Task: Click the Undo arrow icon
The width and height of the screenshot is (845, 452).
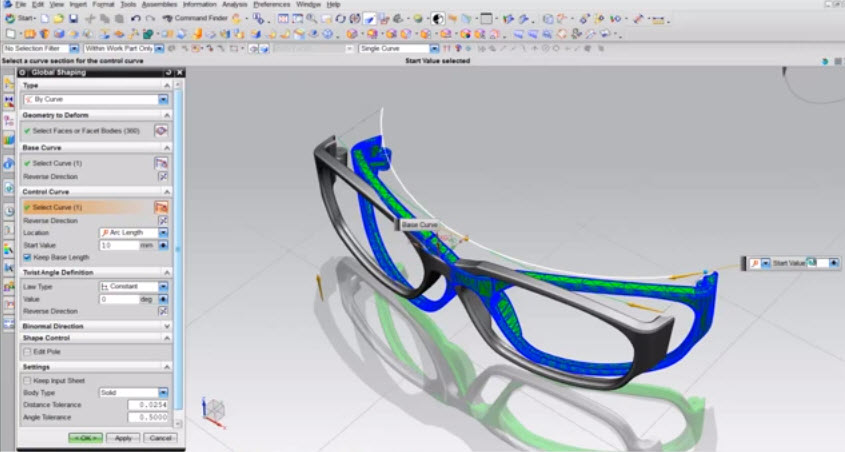Action: (135, 18)
